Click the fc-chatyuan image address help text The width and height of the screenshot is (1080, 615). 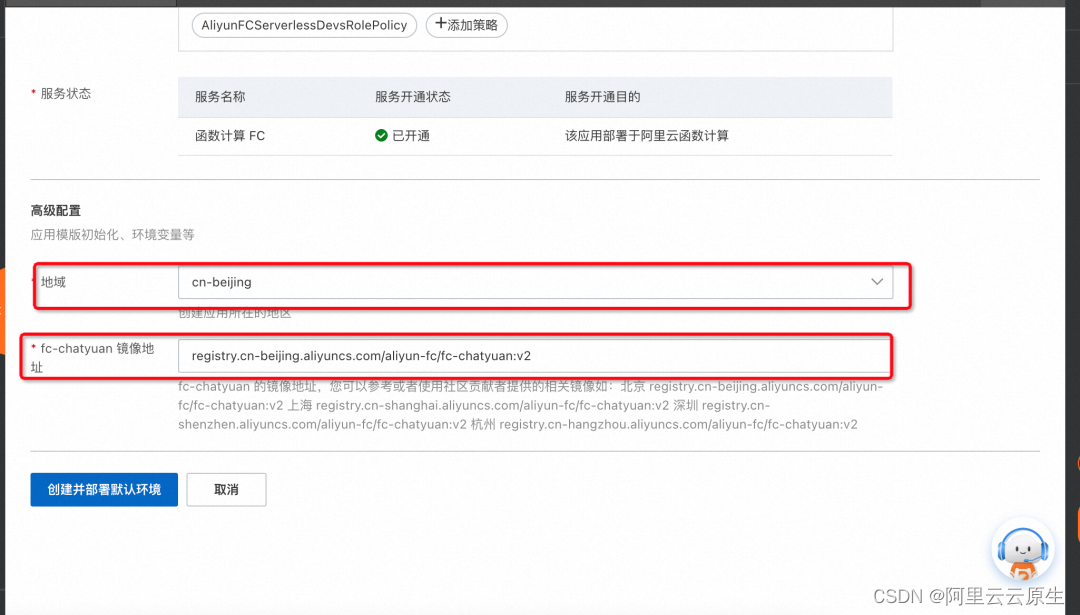(x=530, y=406)
